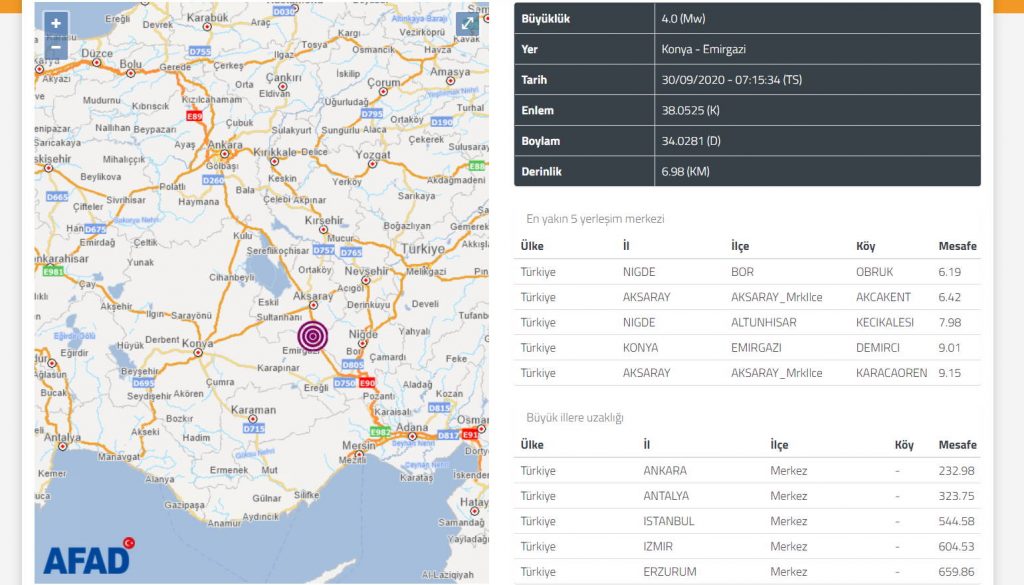This screenshot has height=585, width=1024.
Task: Click the E981 road shield on the map
Action: [51, 271]
